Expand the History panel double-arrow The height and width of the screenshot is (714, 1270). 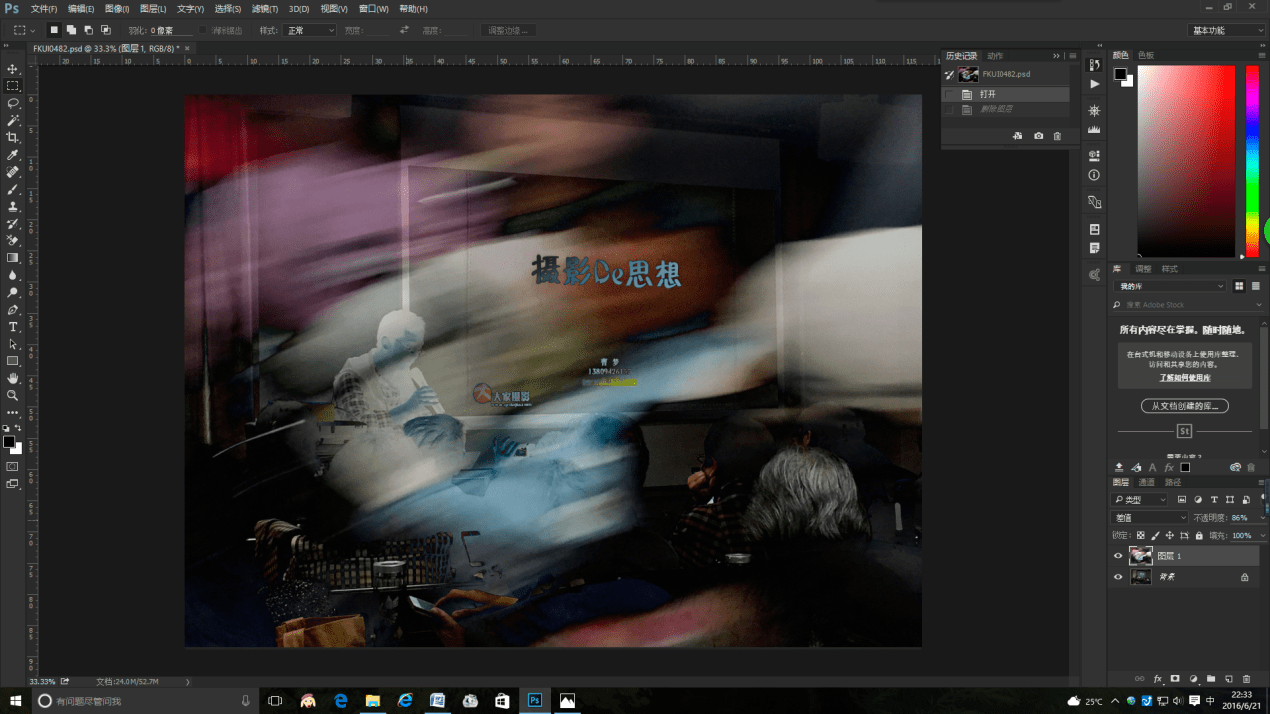point(1056,56)
